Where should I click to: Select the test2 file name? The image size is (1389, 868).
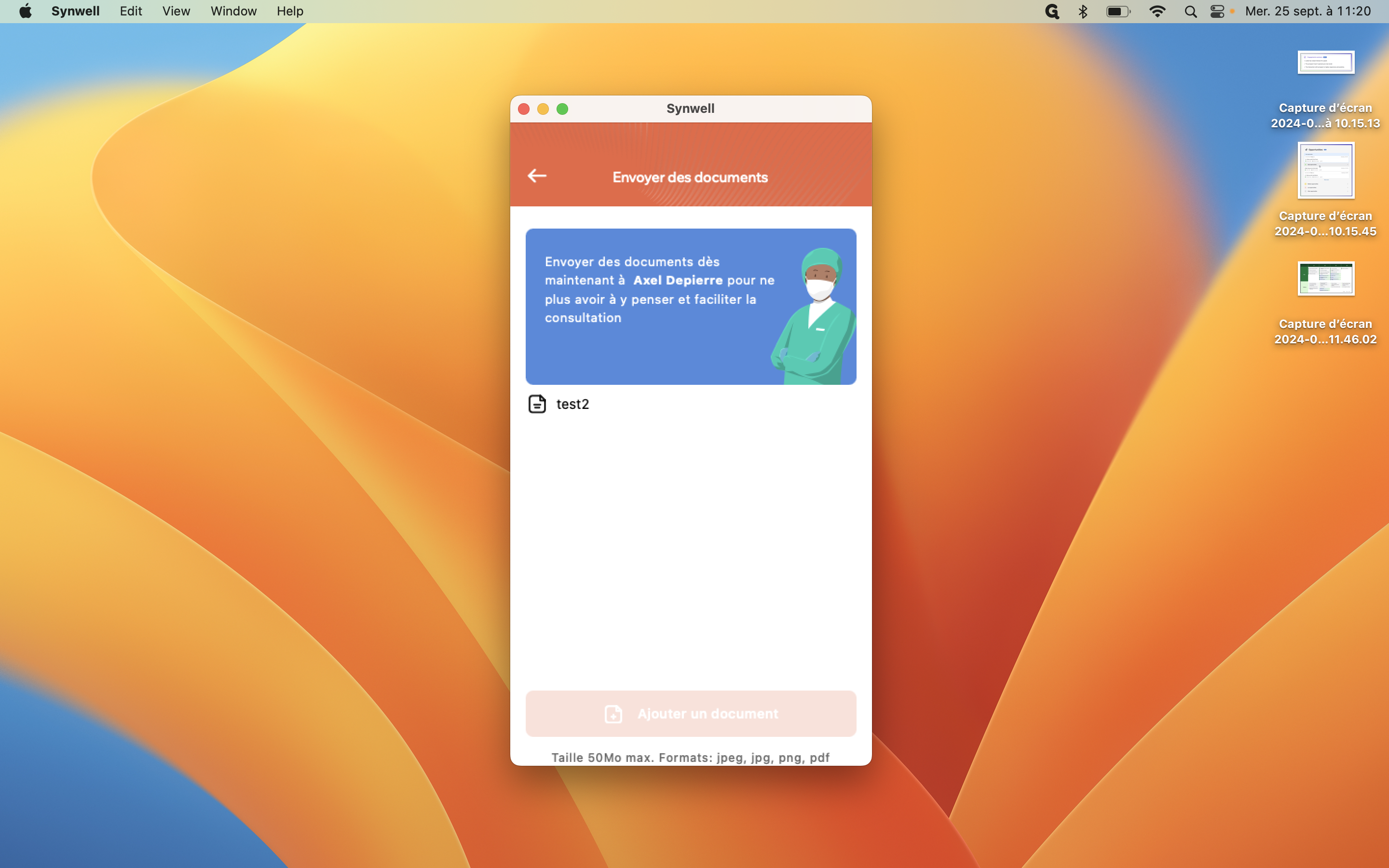coord(572,404)
